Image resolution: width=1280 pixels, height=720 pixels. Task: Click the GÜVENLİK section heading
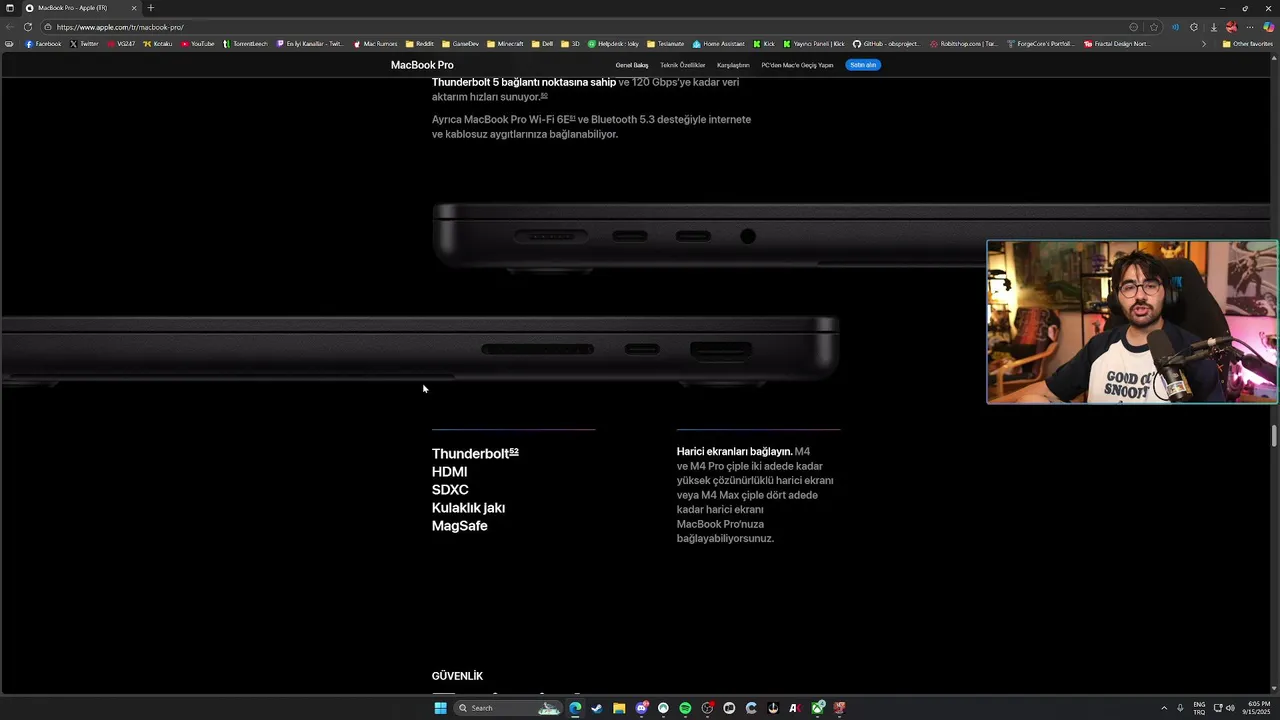(x=457, y=676)
